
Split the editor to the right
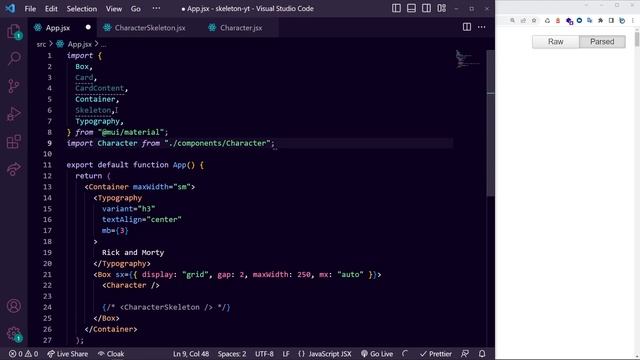point(467,27)
